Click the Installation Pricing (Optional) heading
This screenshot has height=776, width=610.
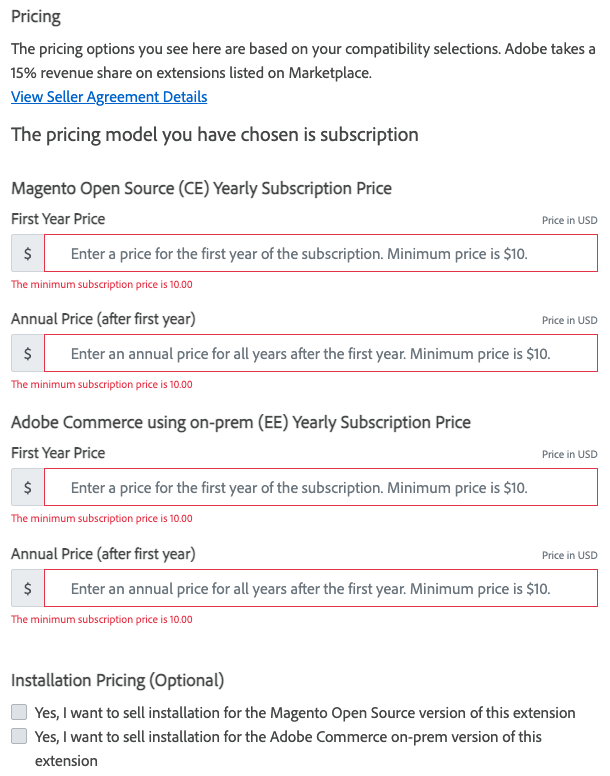117,680
